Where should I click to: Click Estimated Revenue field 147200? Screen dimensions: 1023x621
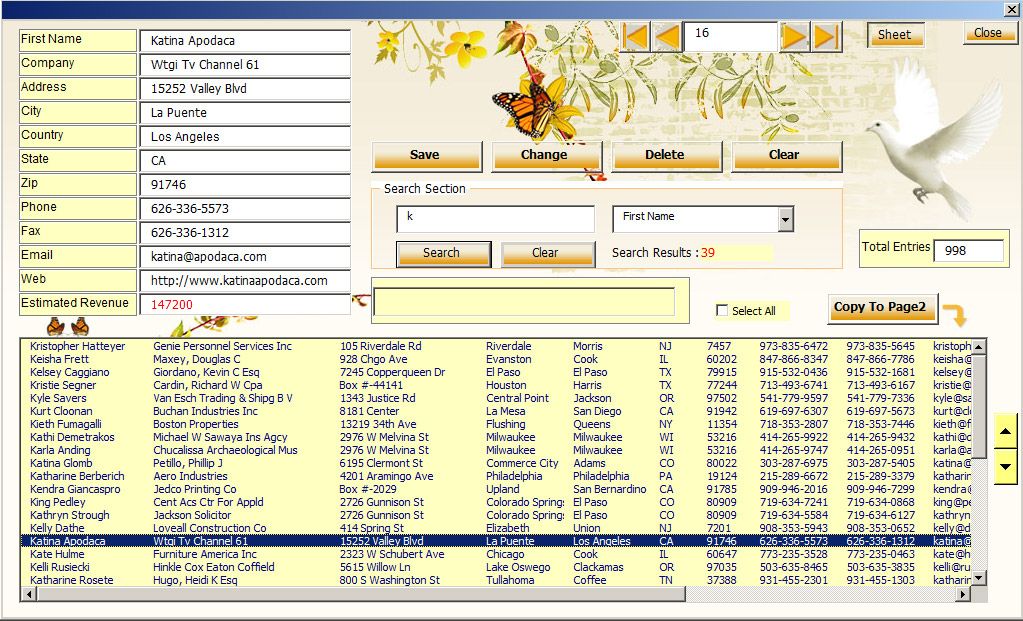245,305
